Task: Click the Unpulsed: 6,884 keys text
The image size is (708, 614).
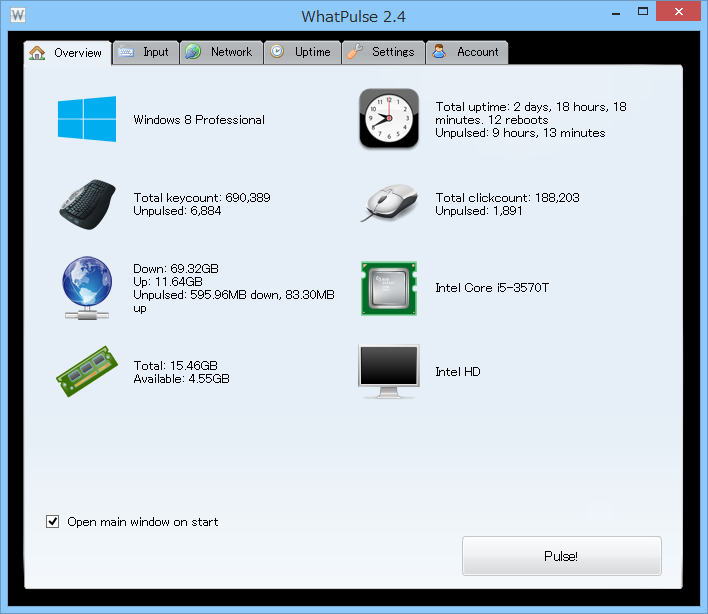Action: (177, 211)
